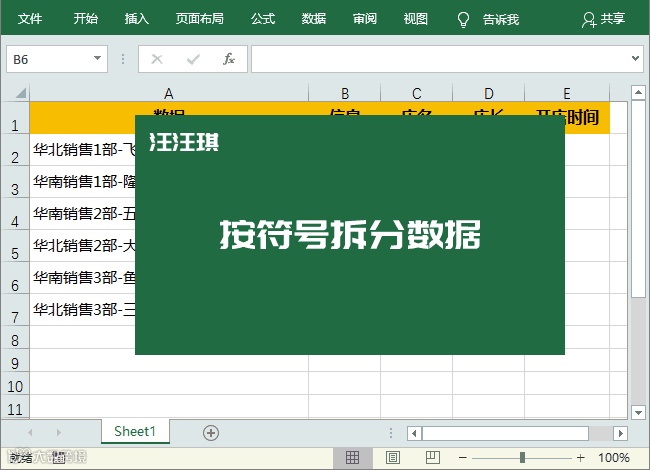Switch to the 审阅 tab
The width and height of the screenshot is (650, 470).
365,19
